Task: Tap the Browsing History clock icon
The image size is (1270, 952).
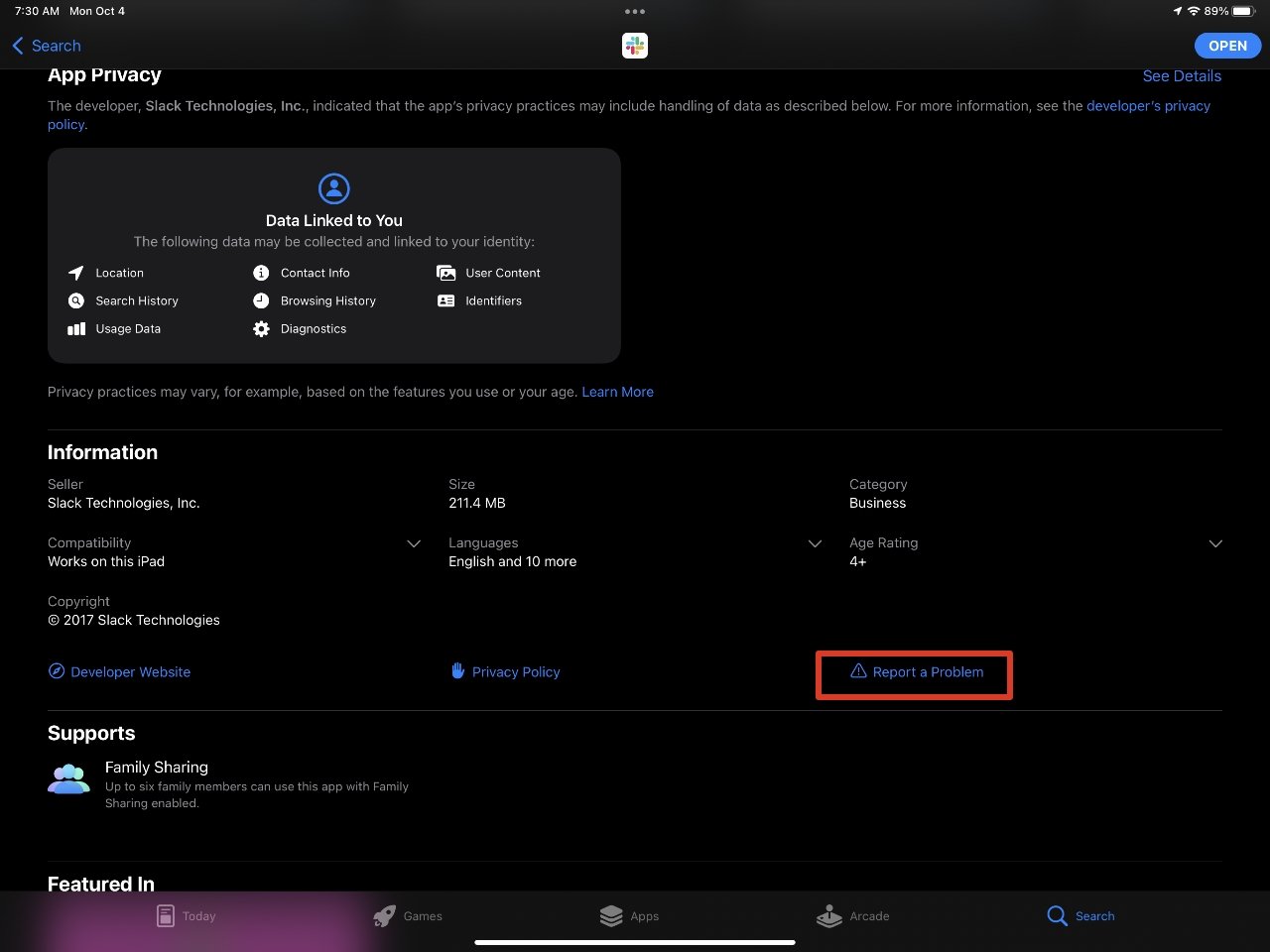Action: [261, 300]
